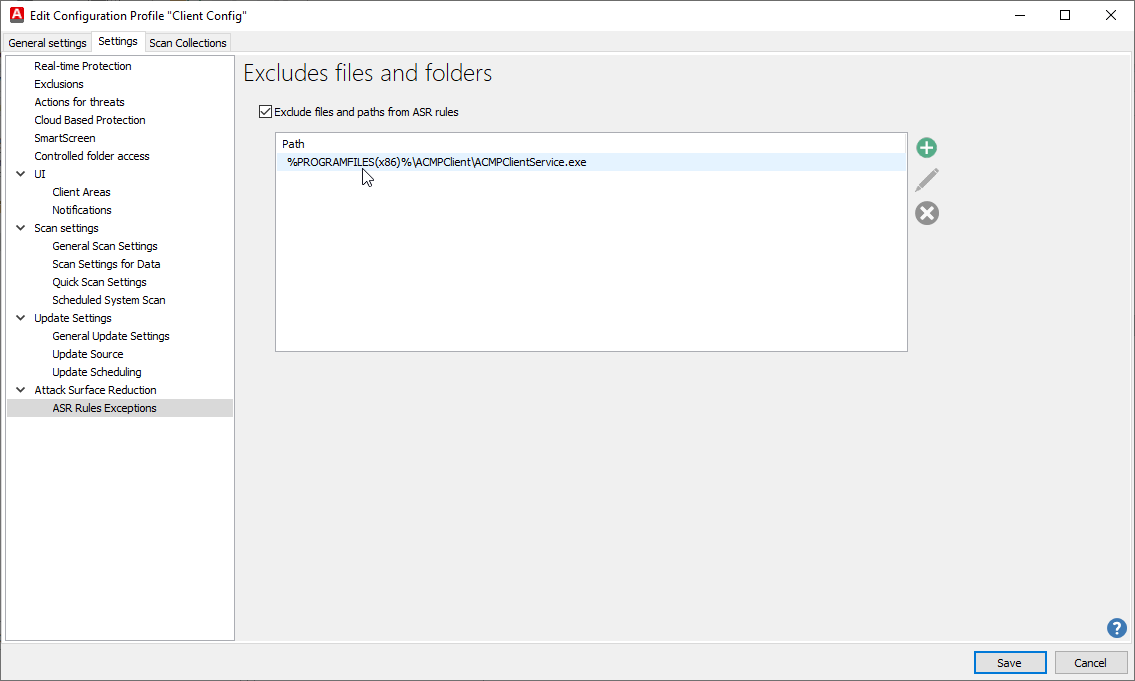Open the Scan Collections tab

pyautogui.click(x=188, y=43)
